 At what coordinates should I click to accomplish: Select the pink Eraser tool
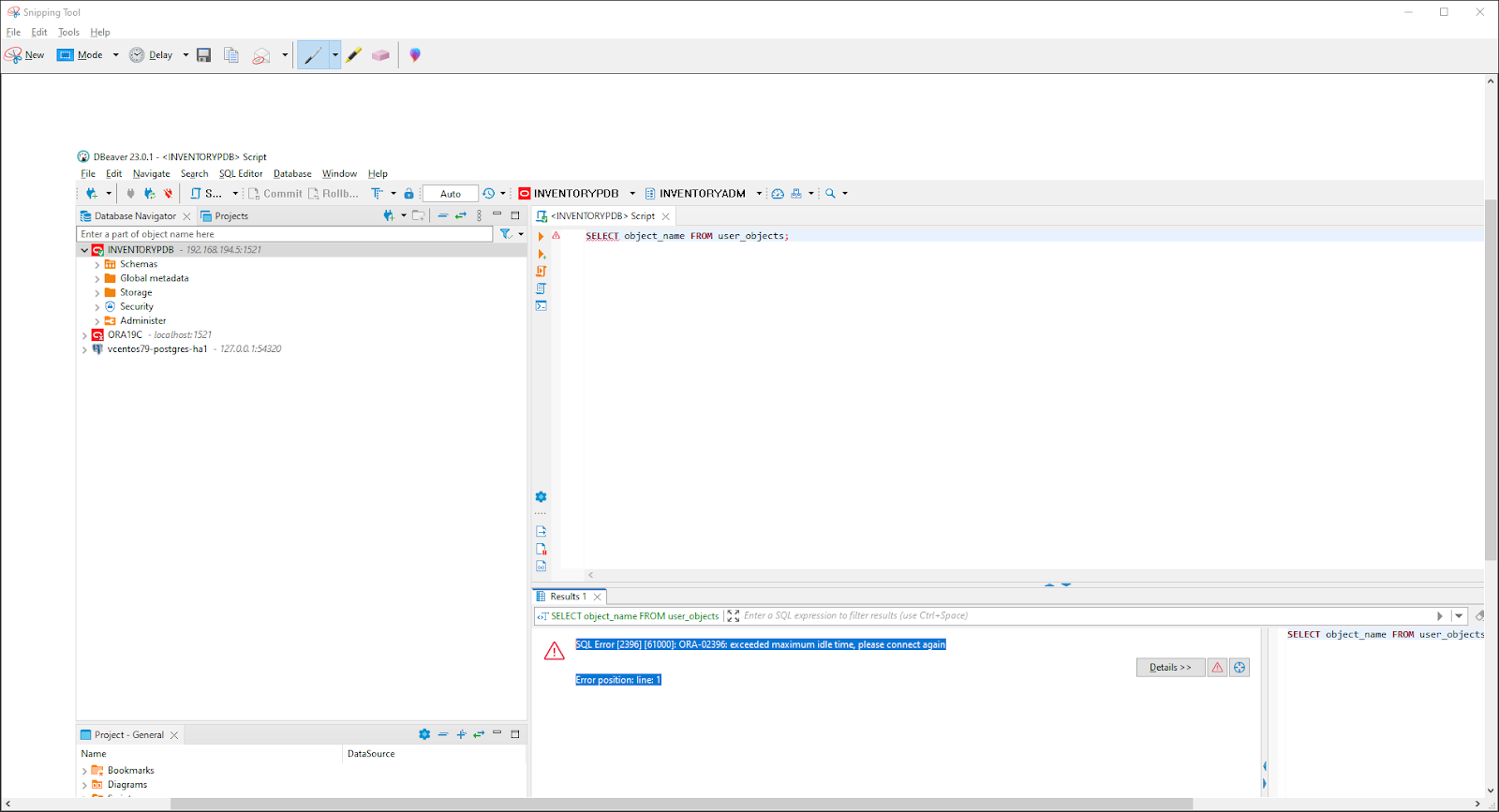click(x=380, y=55)
